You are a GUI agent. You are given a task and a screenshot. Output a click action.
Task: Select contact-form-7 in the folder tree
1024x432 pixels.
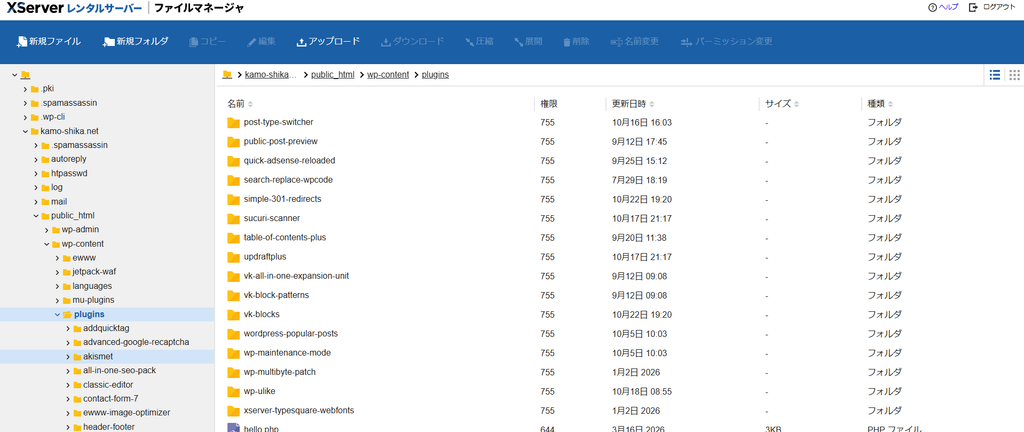(x=110, y=399)
